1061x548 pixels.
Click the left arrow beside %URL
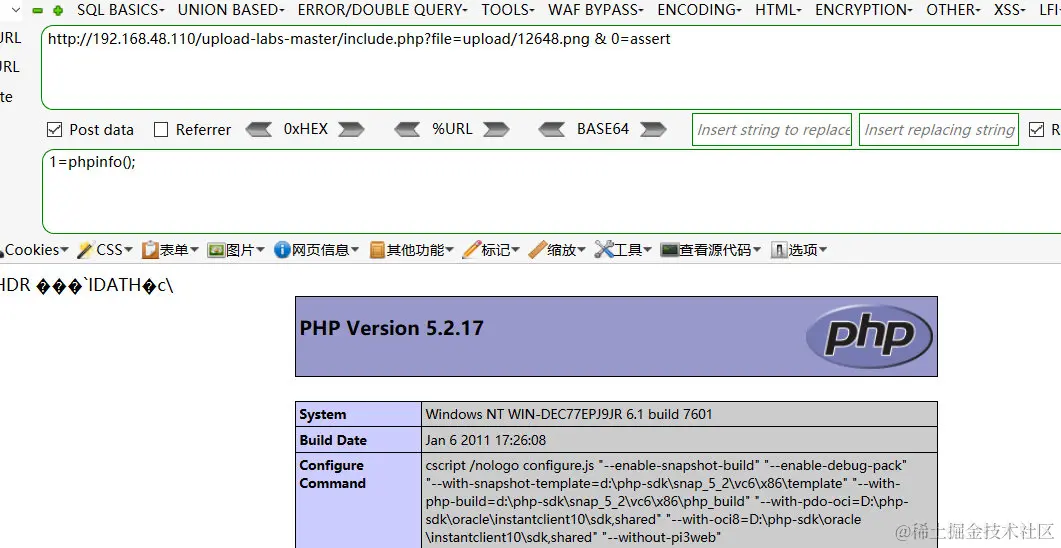point(407,129)
